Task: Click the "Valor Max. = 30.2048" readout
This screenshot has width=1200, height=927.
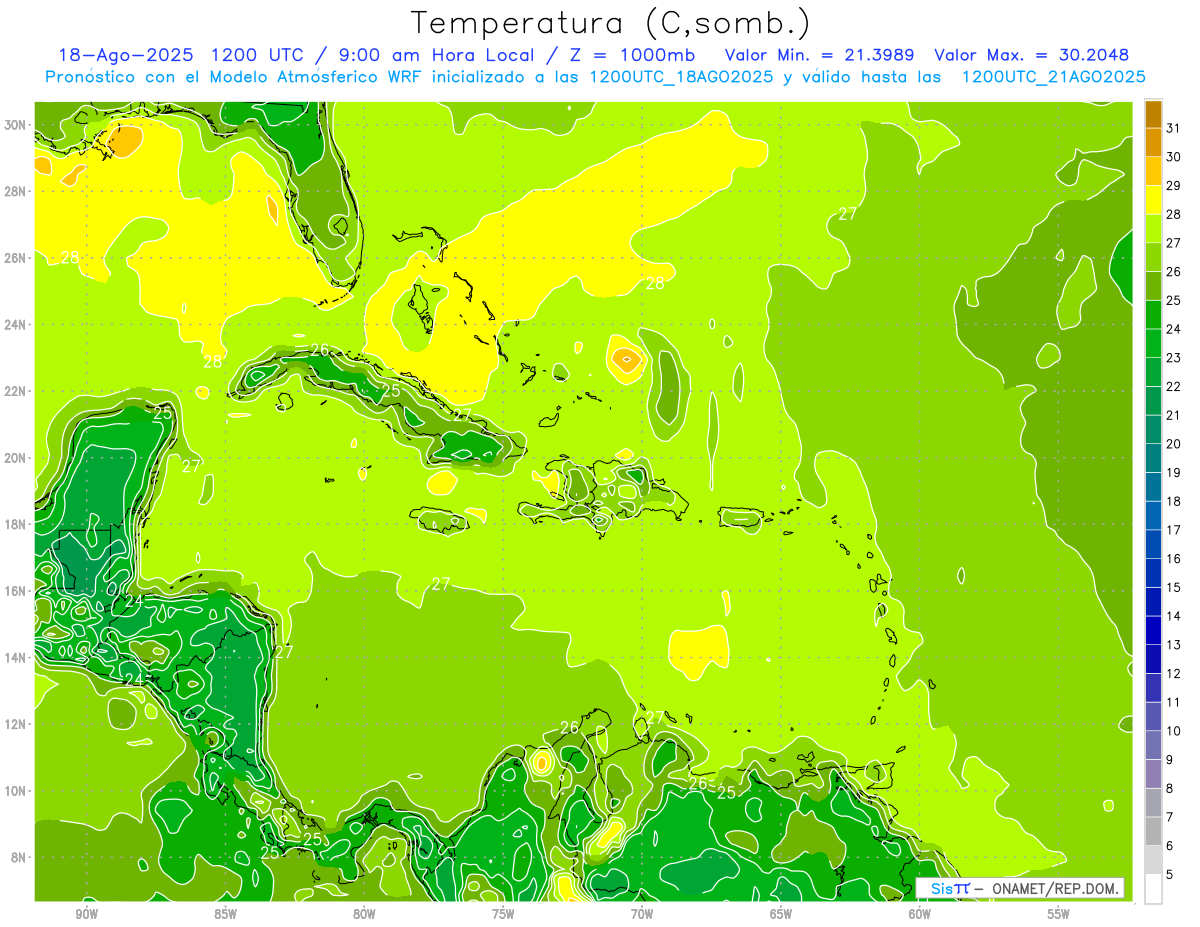Action: (1031, 55)
